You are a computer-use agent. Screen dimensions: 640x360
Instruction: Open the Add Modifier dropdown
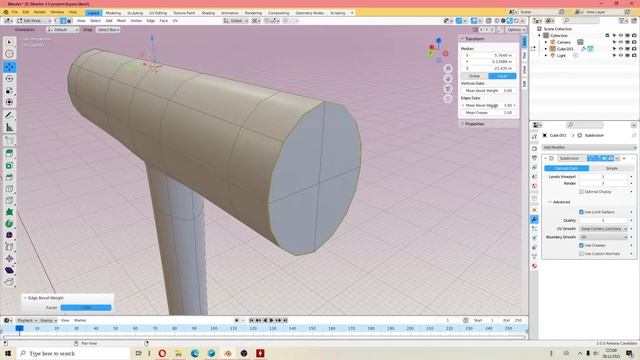click(589, 147)
